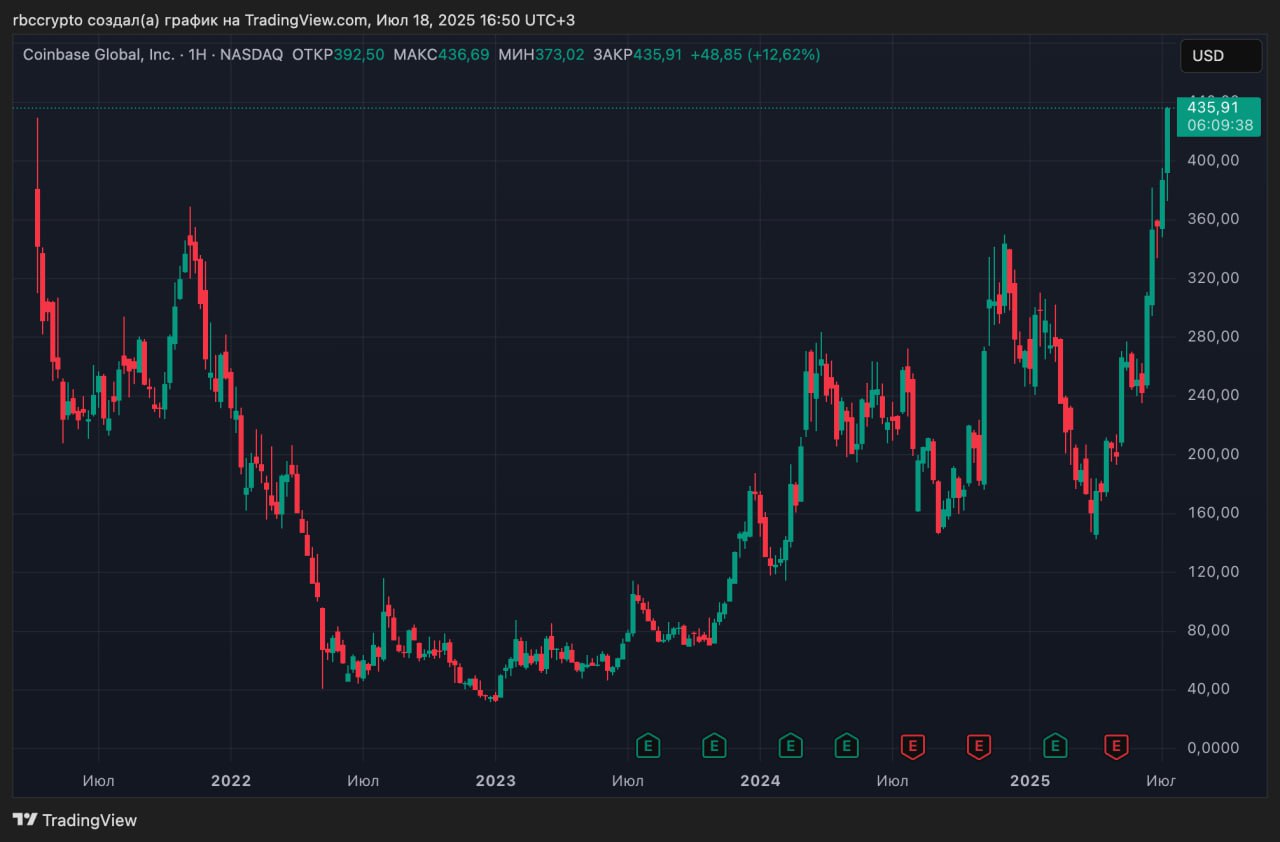
Task: Select the green earnings marker just right of 2025
Action: 1055,745
